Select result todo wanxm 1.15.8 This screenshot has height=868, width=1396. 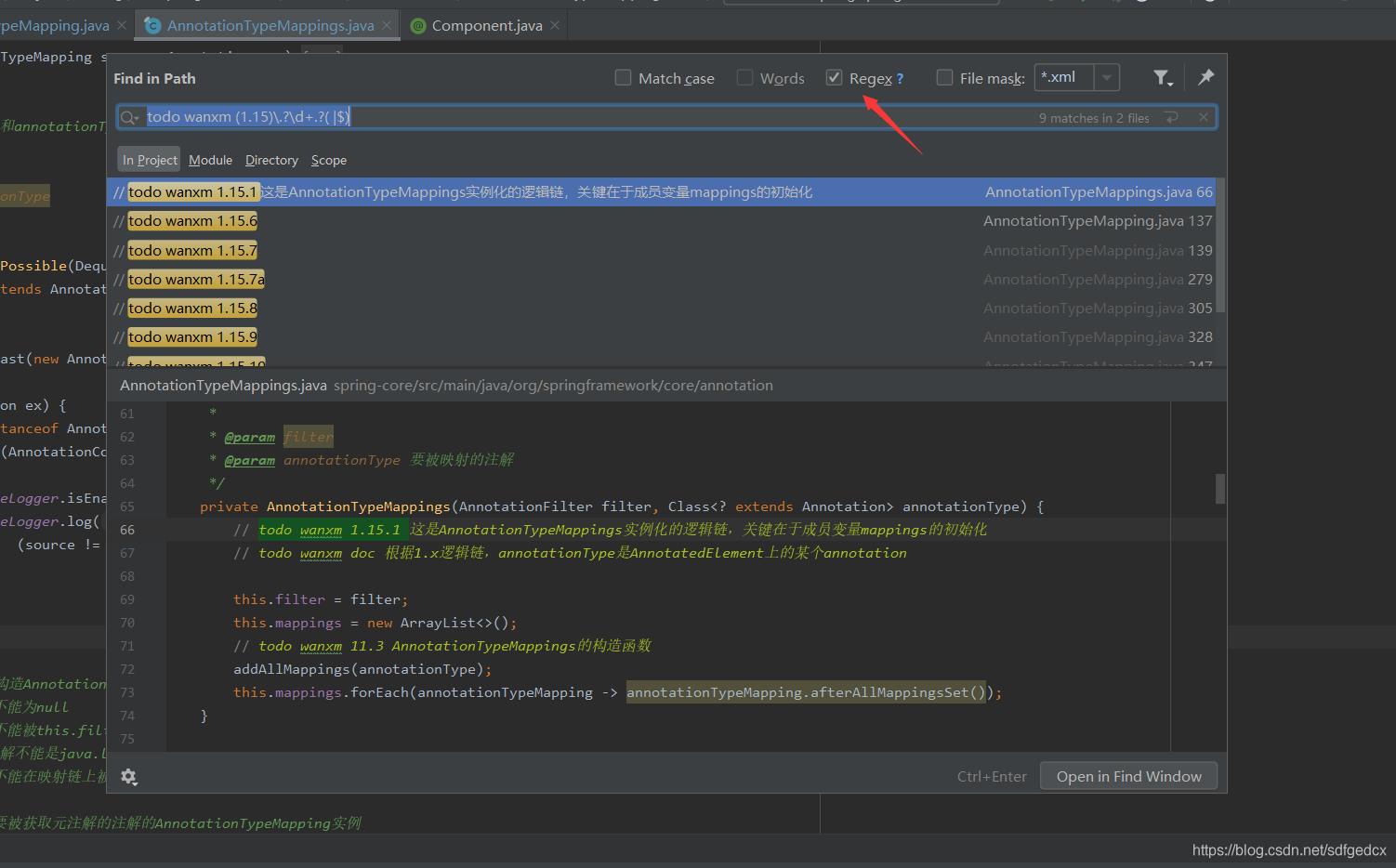click(662, 309)
